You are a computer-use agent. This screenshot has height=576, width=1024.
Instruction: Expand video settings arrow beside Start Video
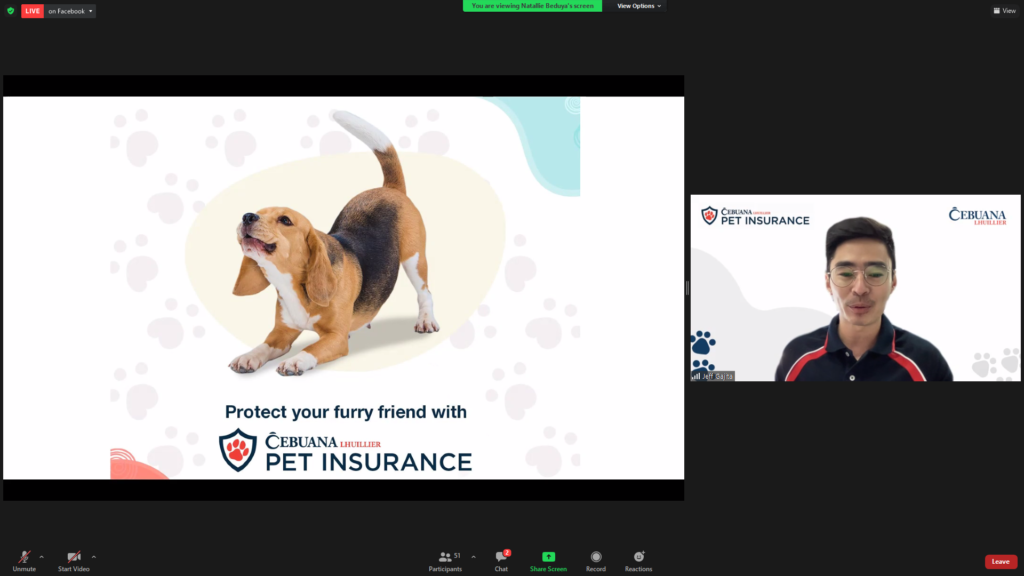click(94, 557)
